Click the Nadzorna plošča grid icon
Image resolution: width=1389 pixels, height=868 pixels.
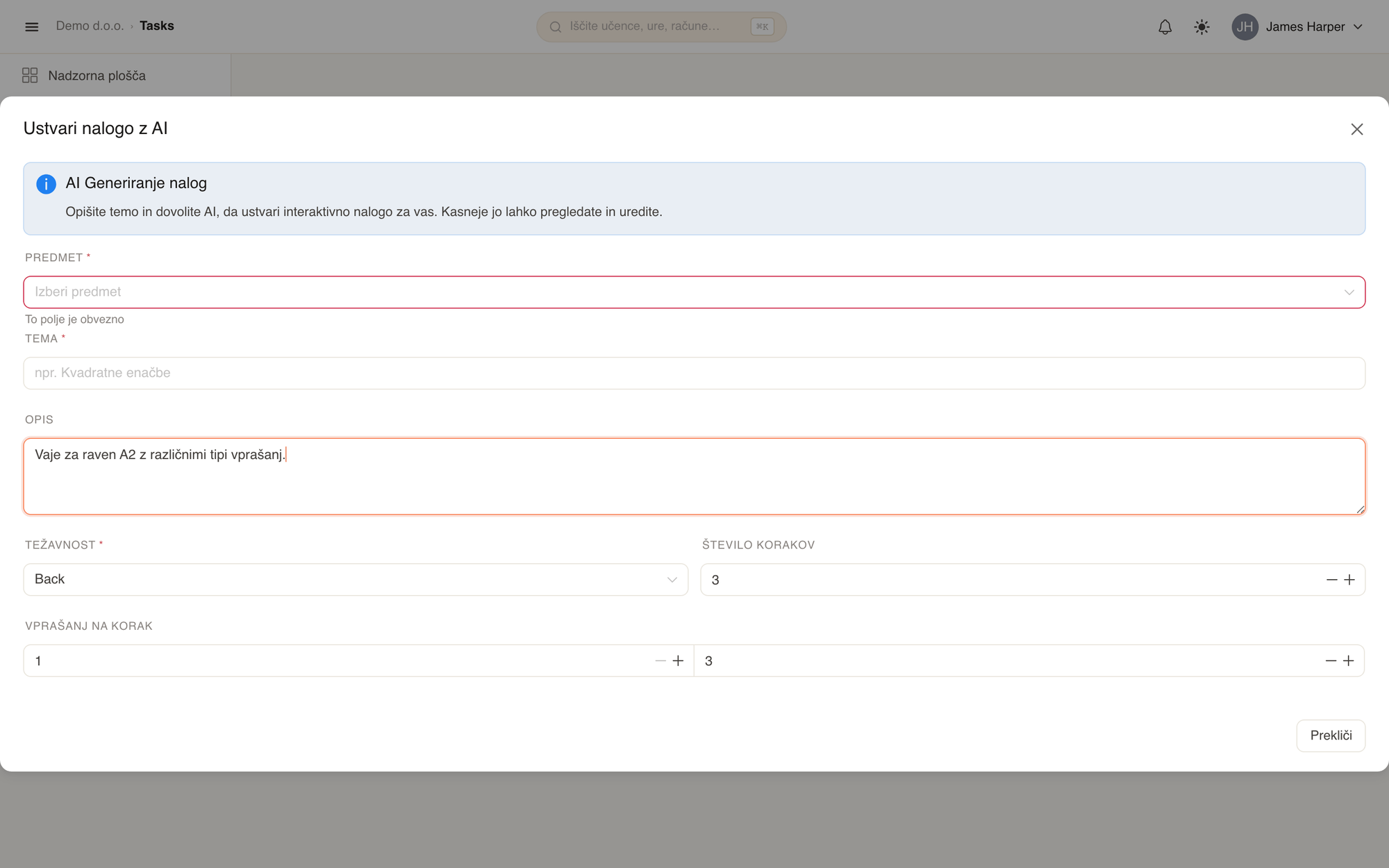click(30, 75)
